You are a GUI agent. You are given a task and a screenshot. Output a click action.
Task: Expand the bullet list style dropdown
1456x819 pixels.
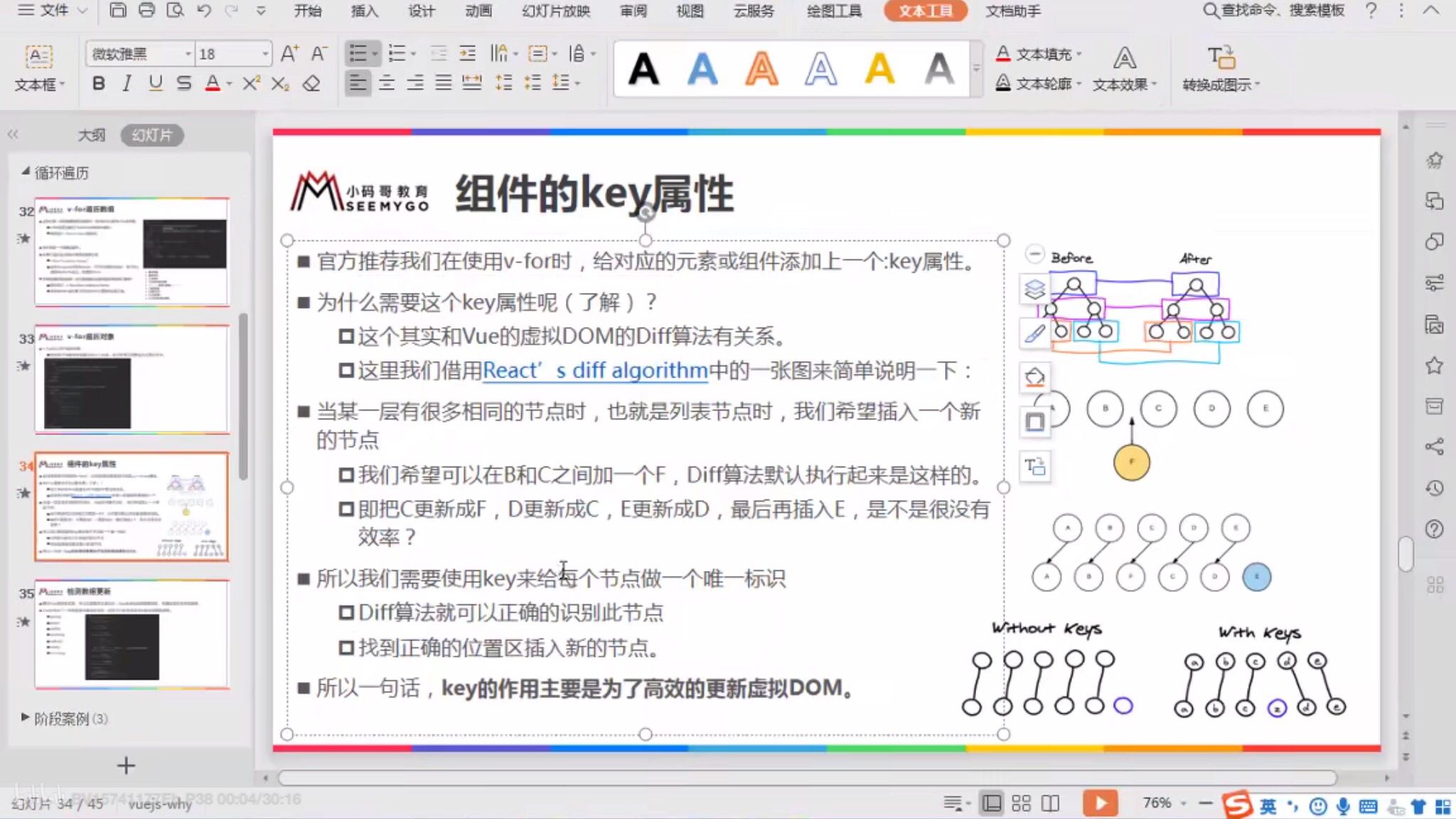[375, 53]
